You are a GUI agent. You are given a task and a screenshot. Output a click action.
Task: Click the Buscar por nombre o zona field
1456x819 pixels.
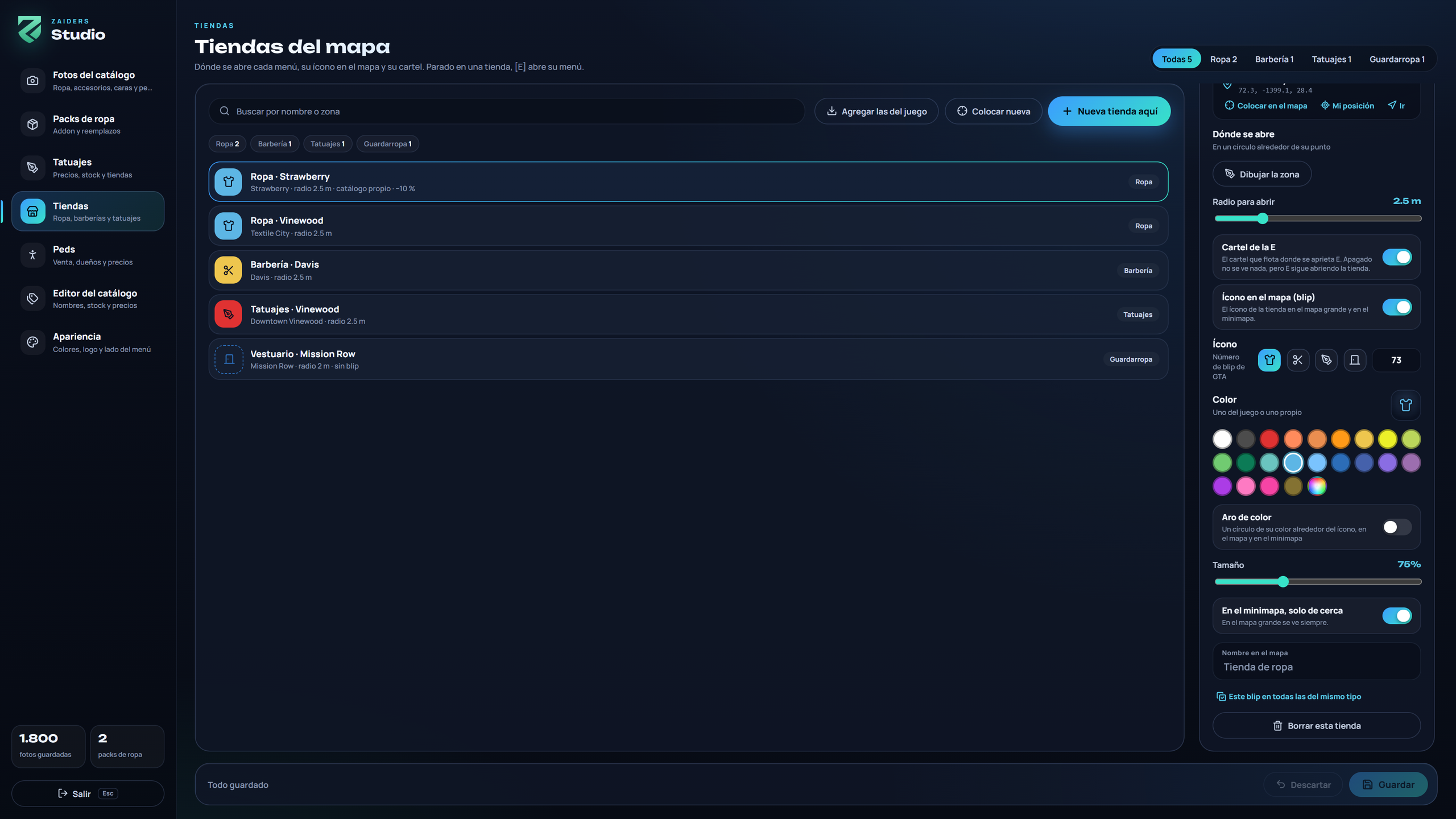click(x=507, y=111)
